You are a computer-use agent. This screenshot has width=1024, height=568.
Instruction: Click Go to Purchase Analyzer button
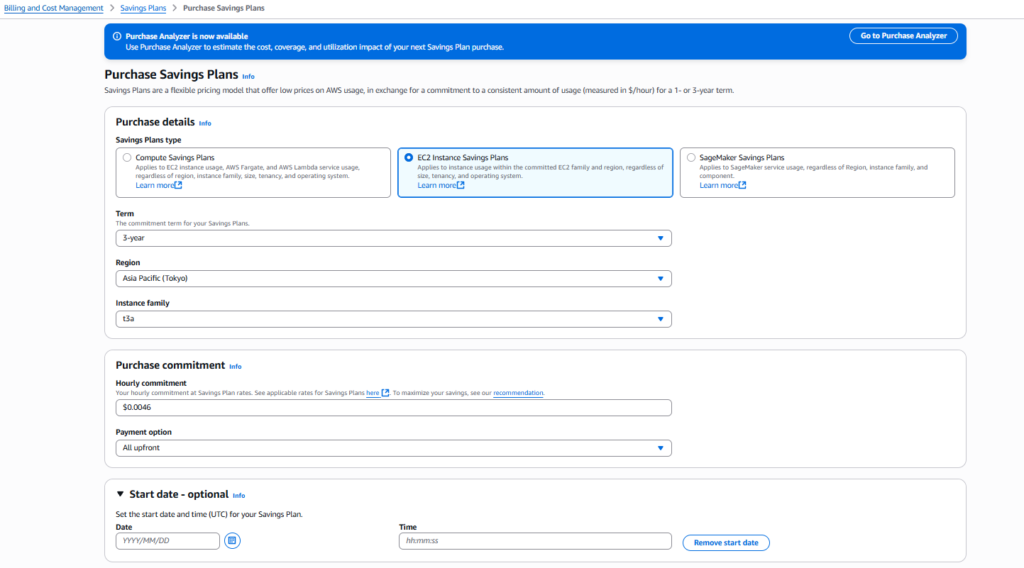(x=903, y=36)
